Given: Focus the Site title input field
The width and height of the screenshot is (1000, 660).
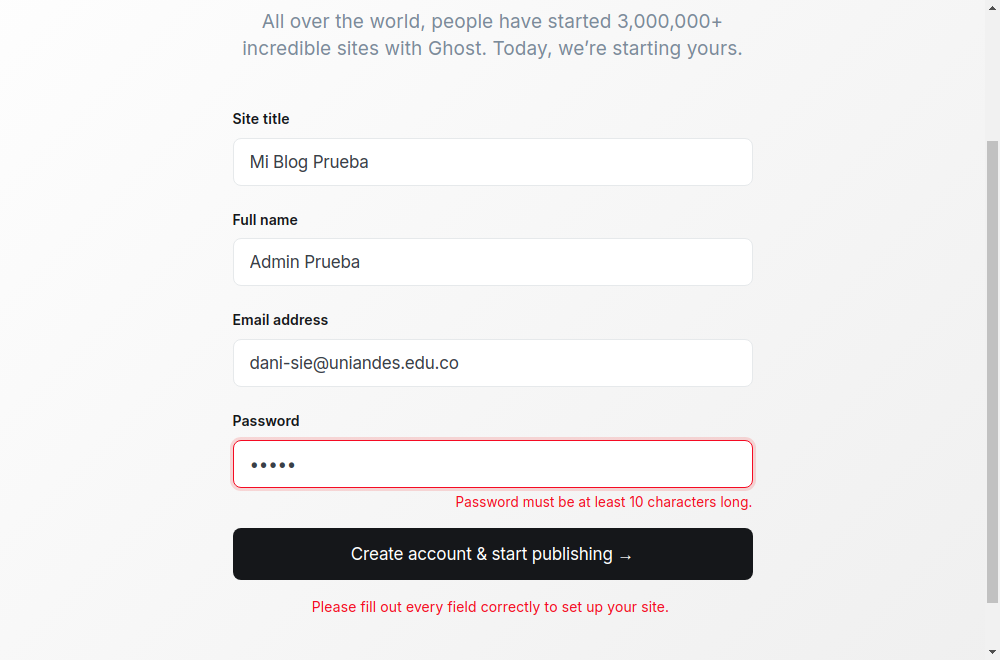Looking at the screenshot, I should pos(492,162).
